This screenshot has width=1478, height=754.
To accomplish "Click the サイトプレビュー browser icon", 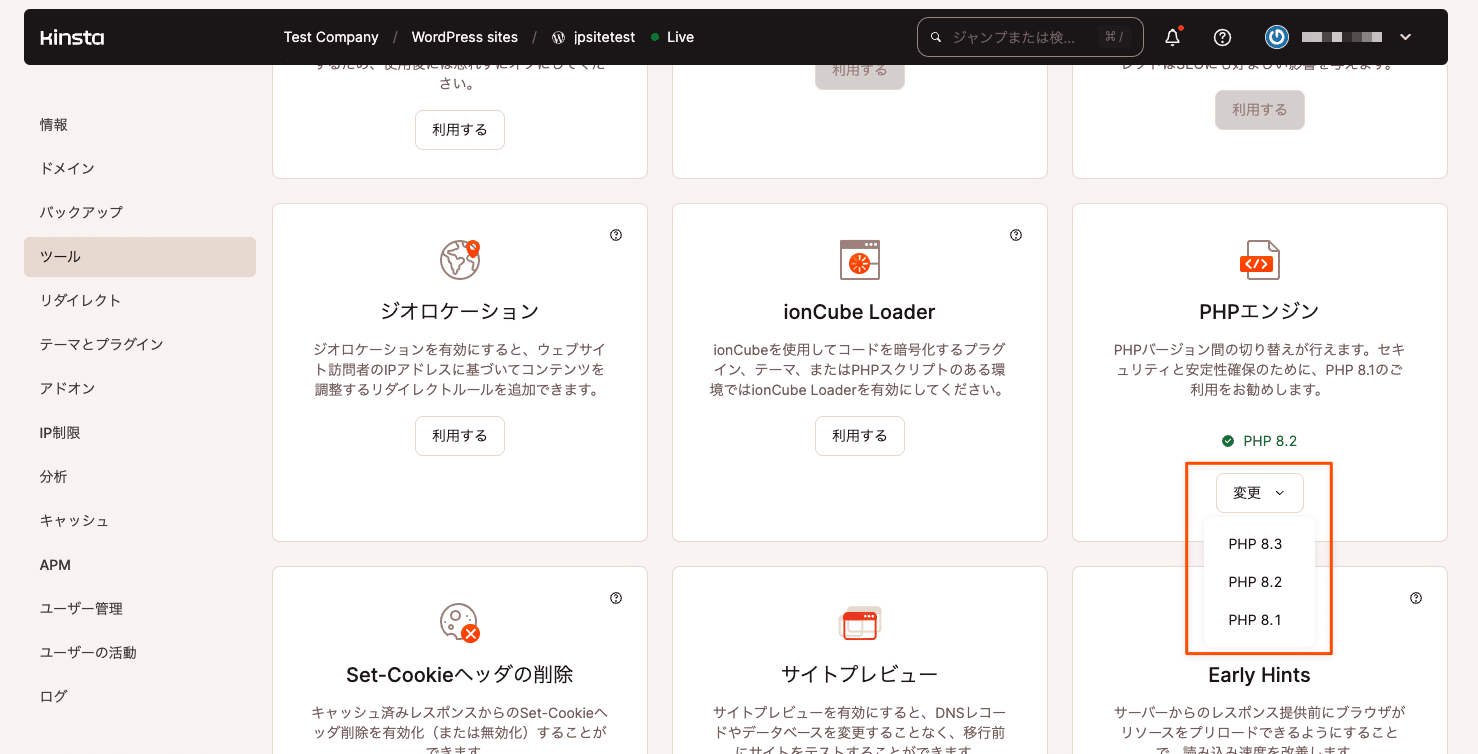I will point(859,621).
